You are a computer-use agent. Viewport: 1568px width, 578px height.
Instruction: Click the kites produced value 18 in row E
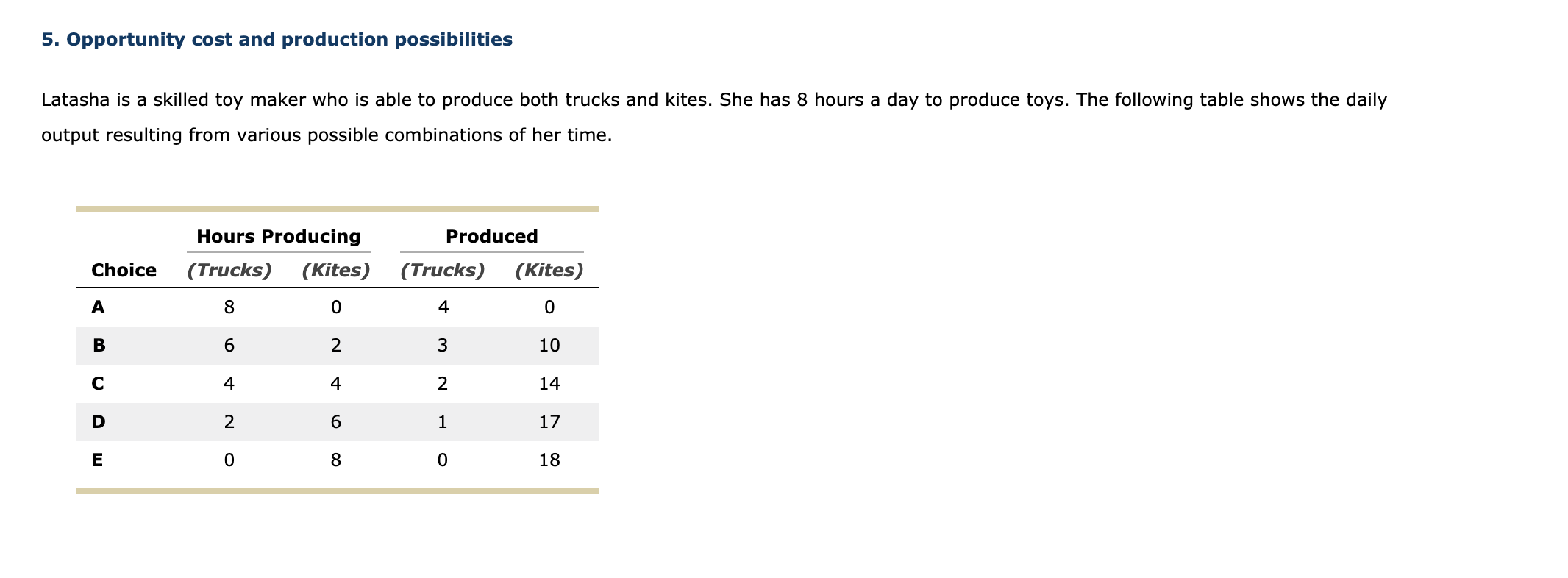549,460
